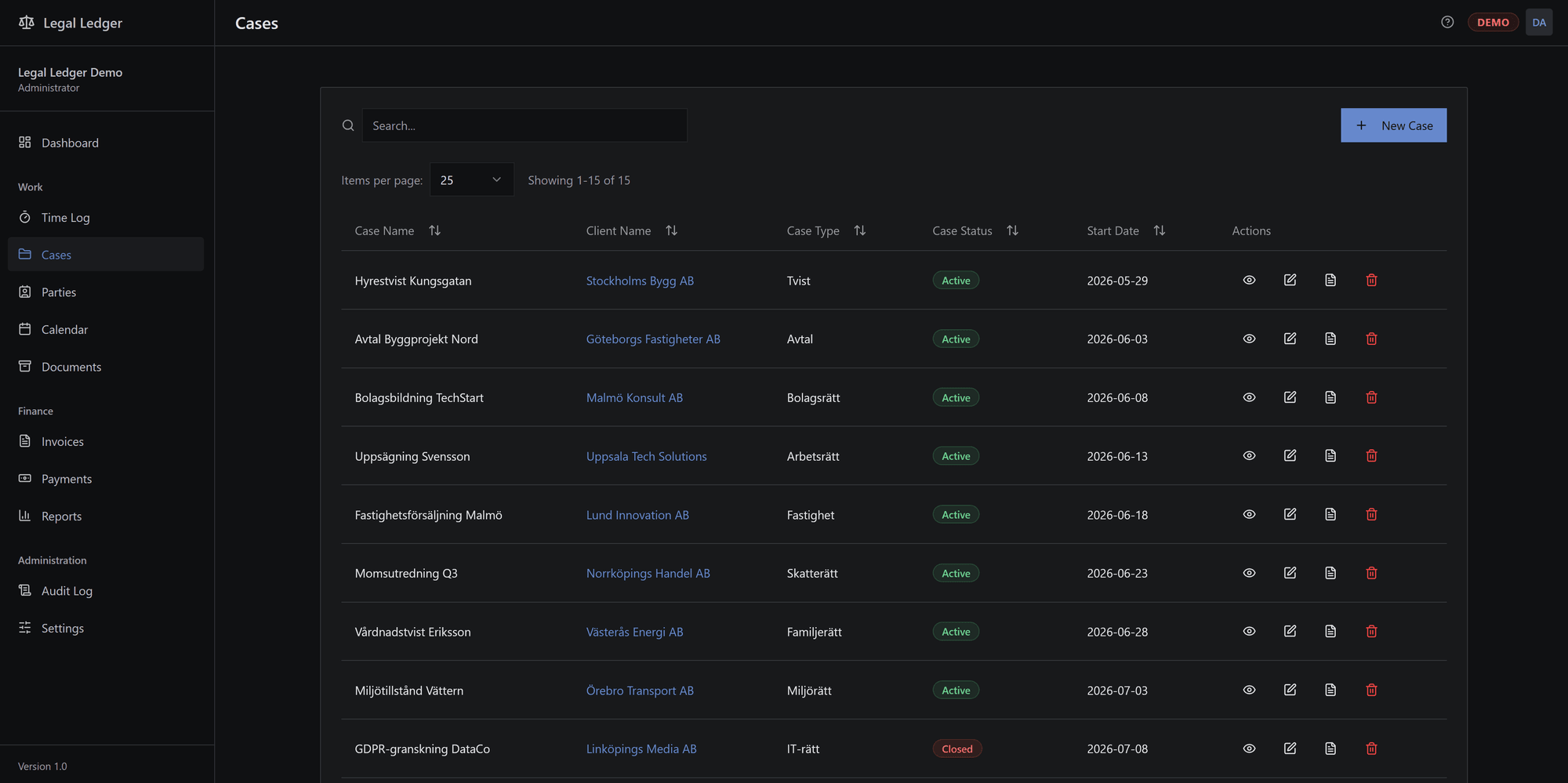The height and width of the screenshot is (783, 1568).
Task: Open the Linköpings Media AB client link
Action: (641, 749)
